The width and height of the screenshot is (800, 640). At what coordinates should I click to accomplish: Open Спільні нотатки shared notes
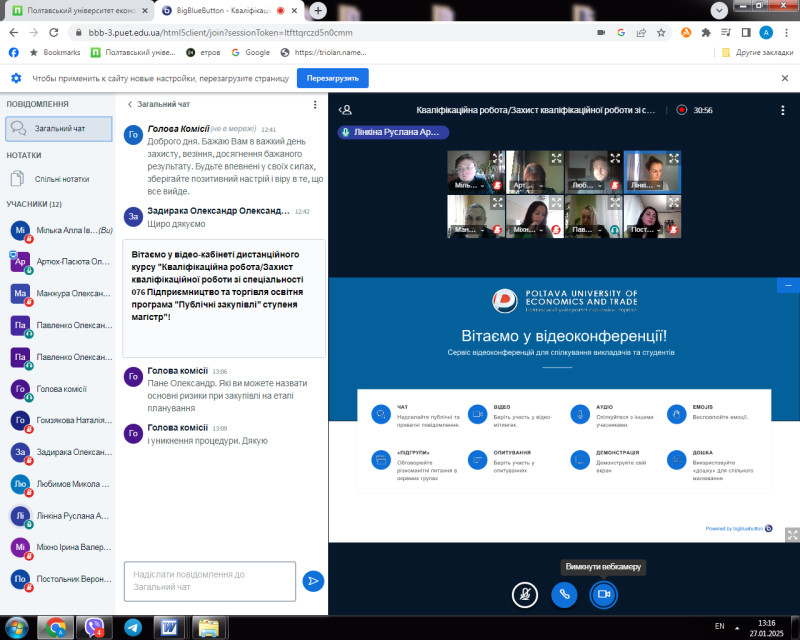(62, 179)
